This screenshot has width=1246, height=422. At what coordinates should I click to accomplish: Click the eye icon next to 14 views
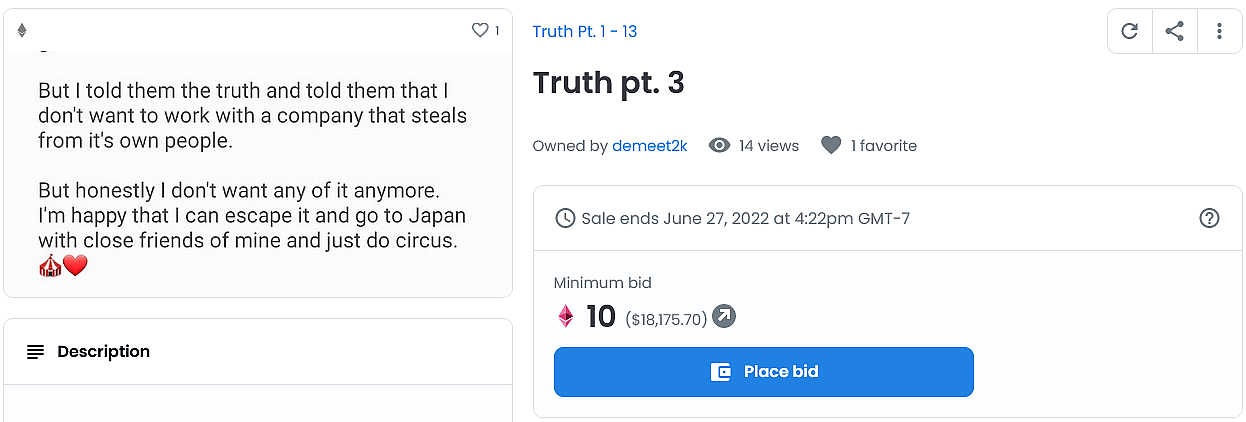click(719, 146)
